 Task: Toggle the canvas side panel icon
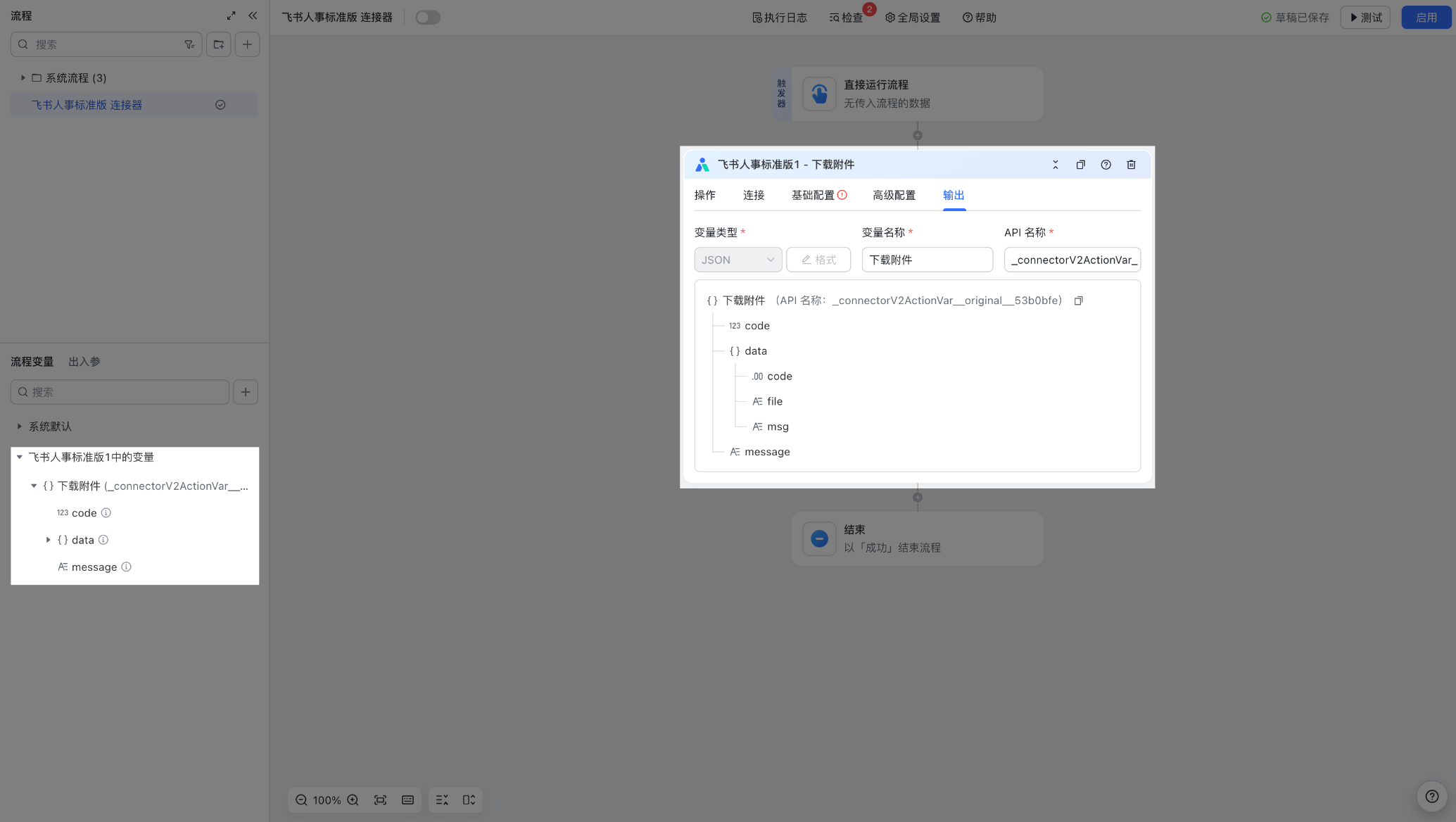469,800
